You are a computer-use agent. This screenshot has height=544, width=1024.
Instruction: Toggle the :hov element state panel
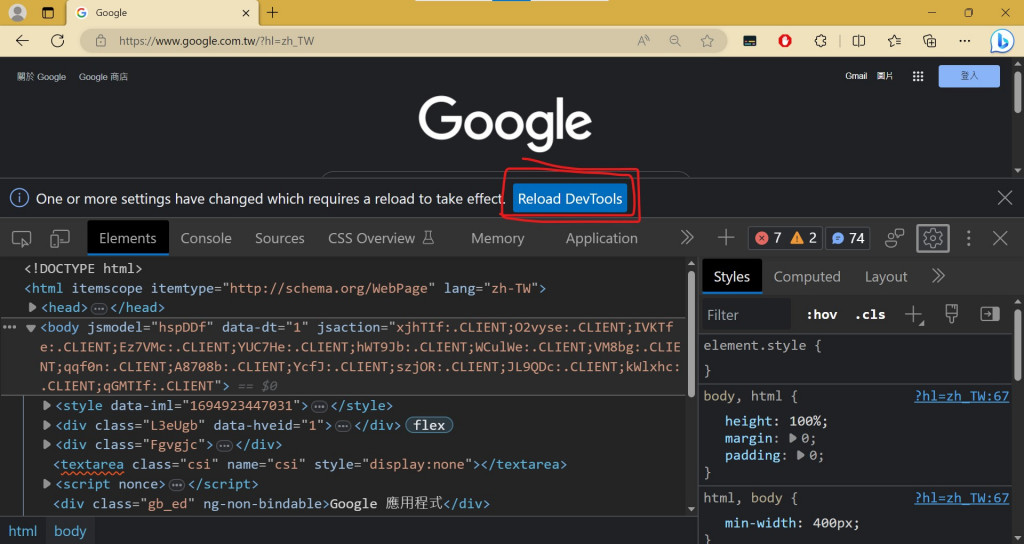click(x=821, y=315)
